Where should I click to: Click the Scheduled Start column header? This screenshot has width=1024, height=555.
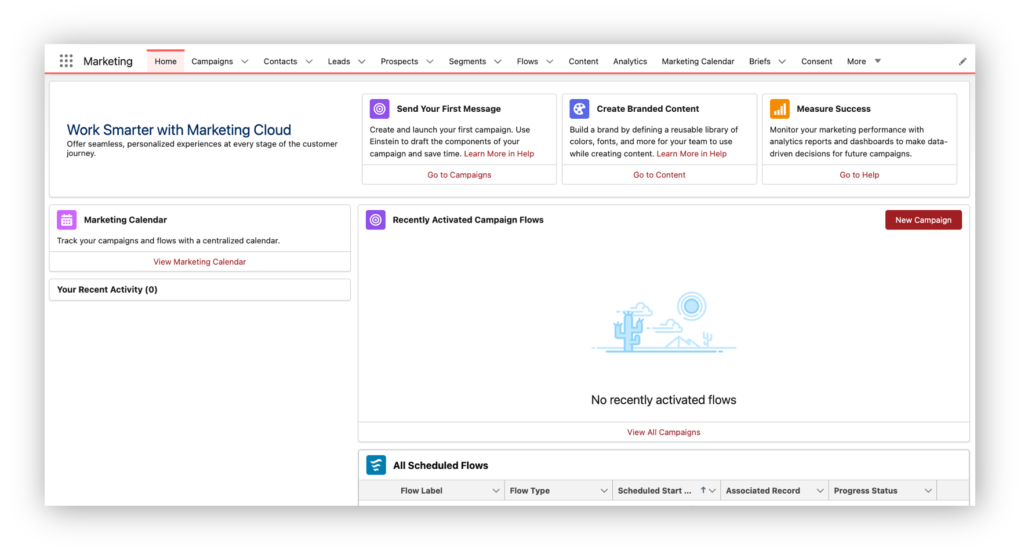654,491
